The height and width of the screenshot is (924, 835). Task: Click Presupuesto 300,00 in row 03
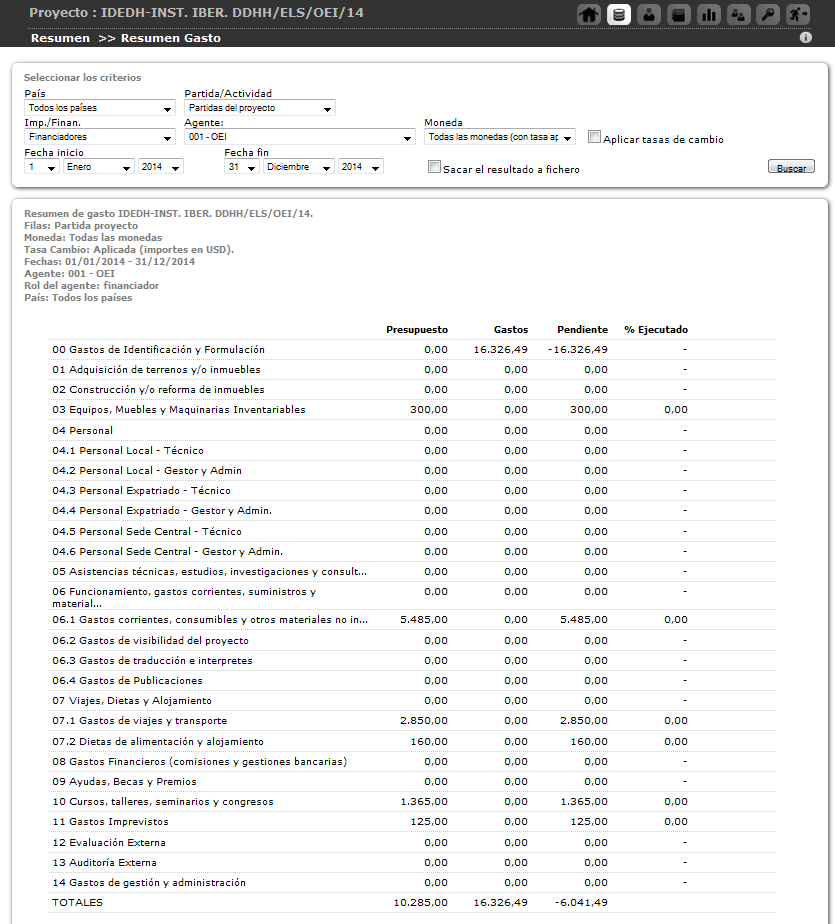[x=429, y=410]
